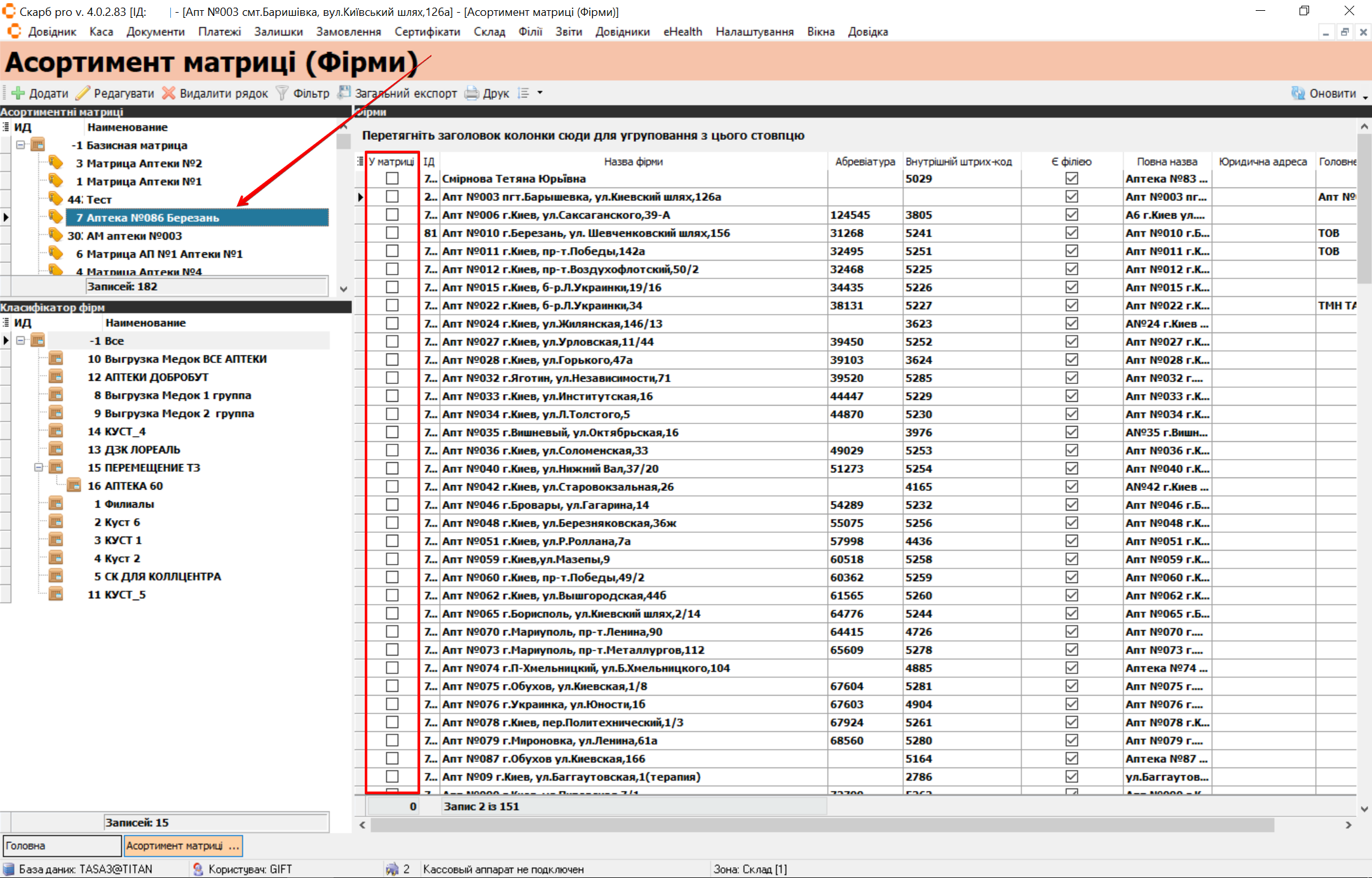
Task: Collapse the Базисная матрица tree node
Action: point(20,145)
